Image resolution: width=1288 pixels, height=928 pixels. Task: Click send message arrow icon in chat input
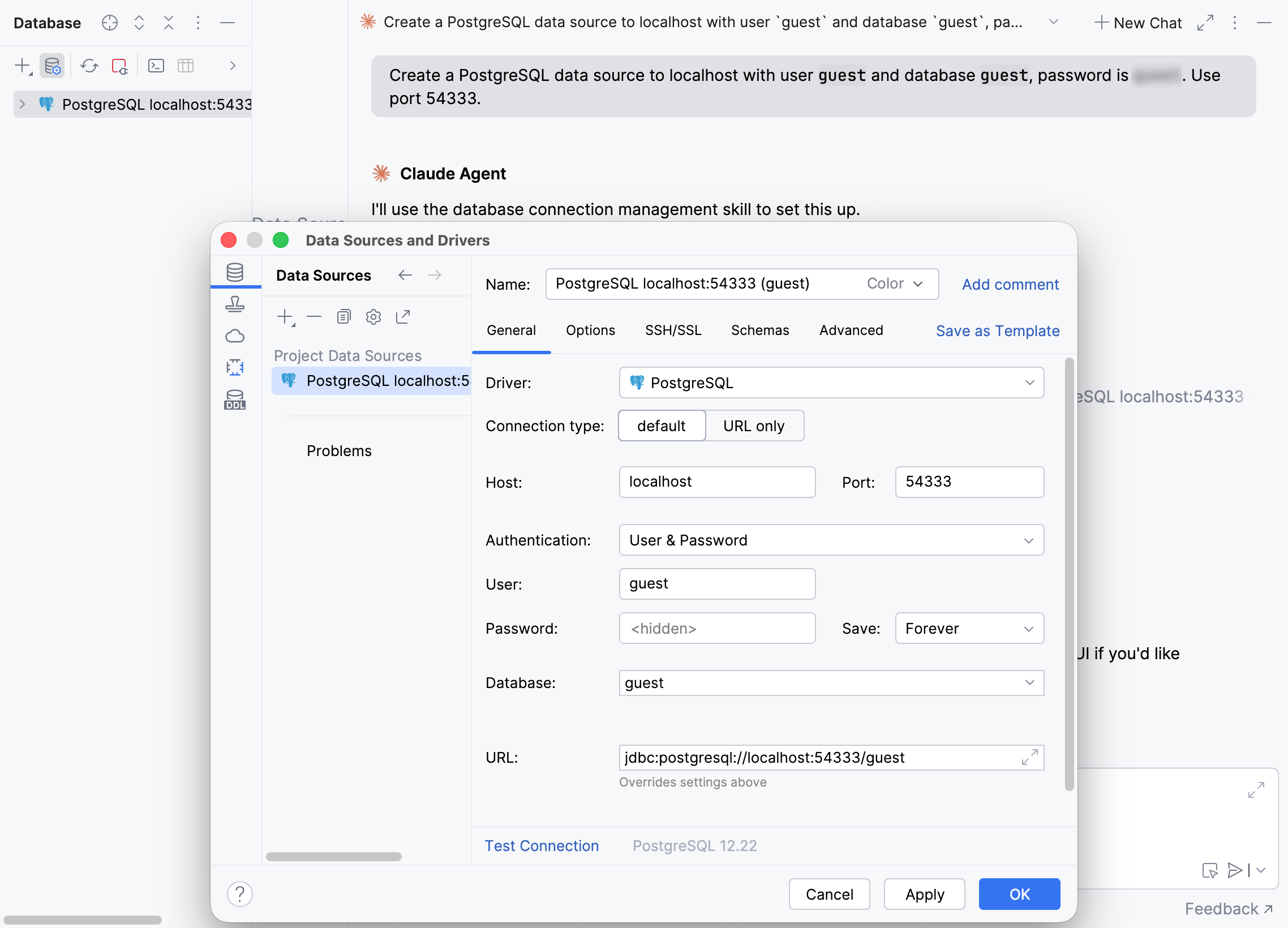[1235, 870]
